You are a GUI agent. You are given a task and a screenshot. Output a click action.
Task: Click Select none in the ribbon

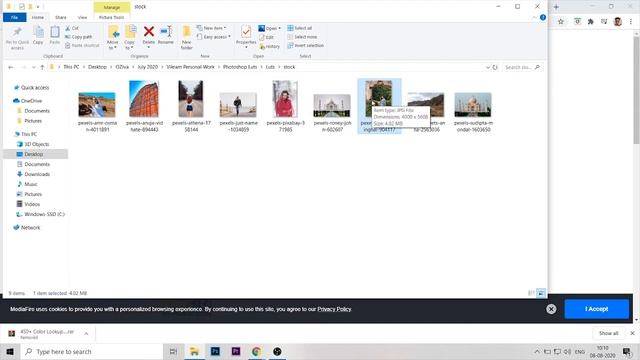point(302,37)
